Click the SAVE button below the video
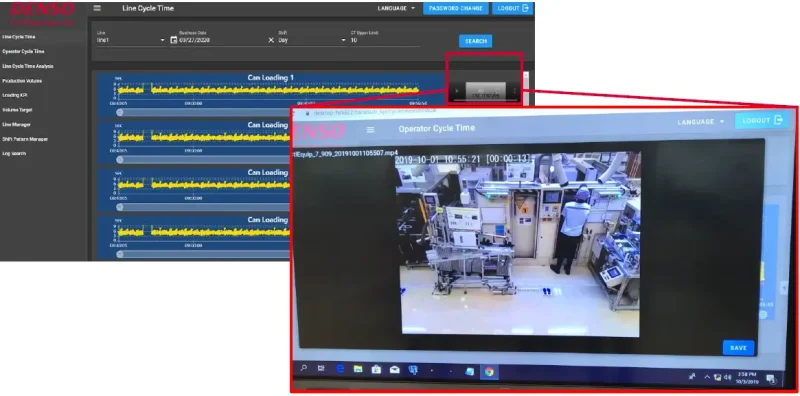 [738, 348]
